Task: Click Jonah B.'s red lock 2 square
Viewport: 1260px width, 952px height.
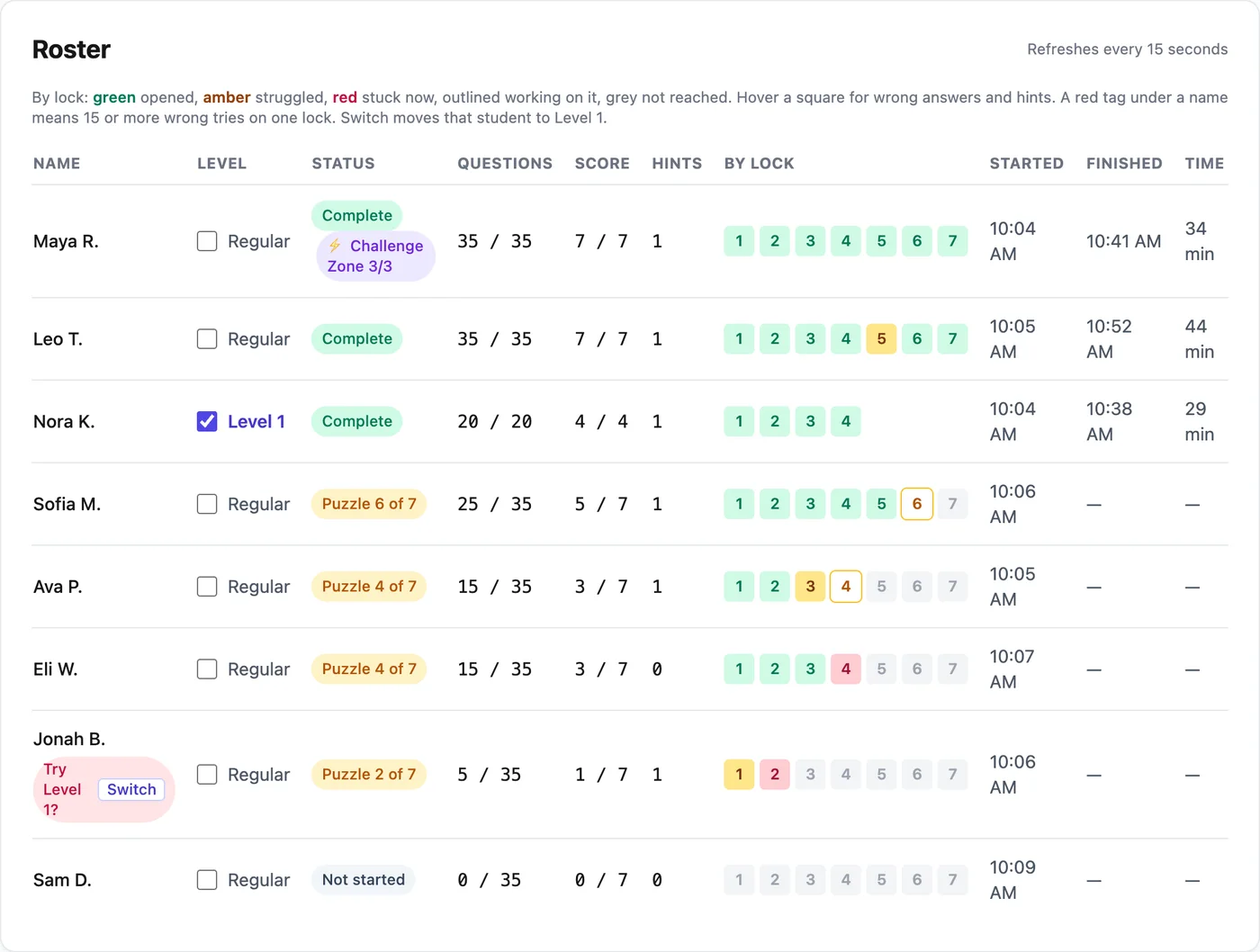Action: [775, 775]
